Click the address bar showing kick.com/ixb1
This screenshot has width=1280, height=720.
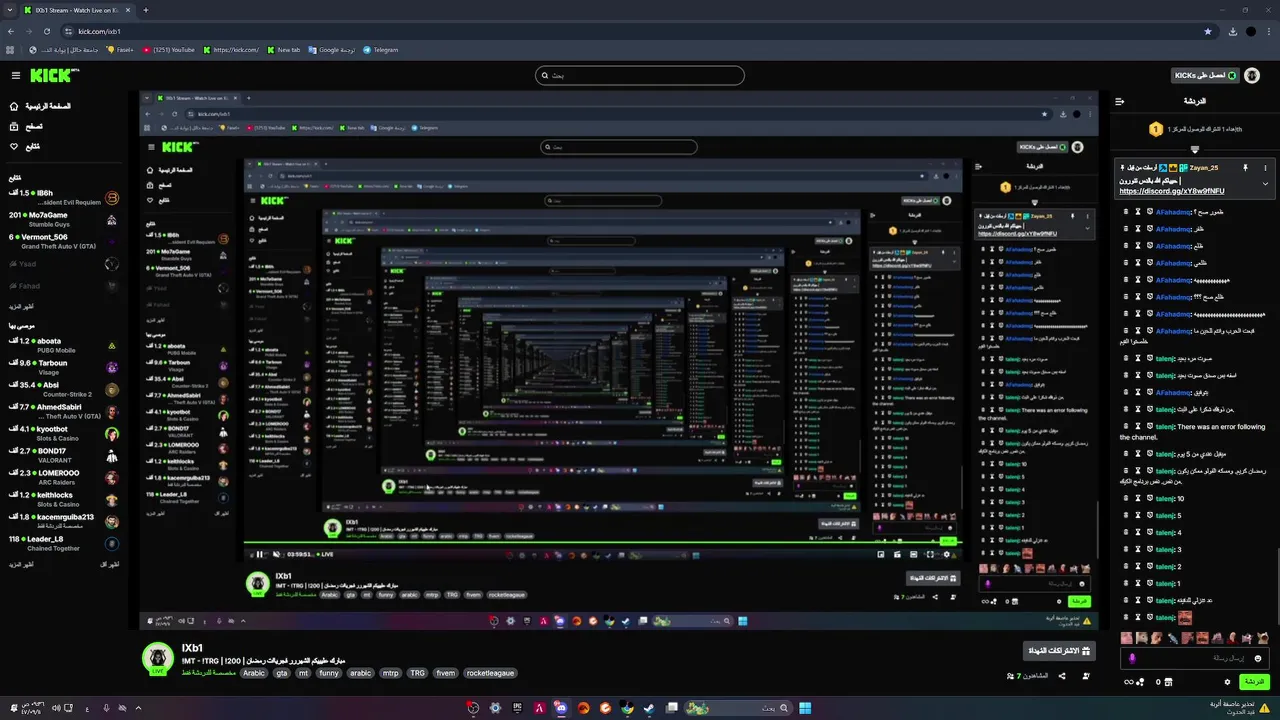tap(630, 31)
